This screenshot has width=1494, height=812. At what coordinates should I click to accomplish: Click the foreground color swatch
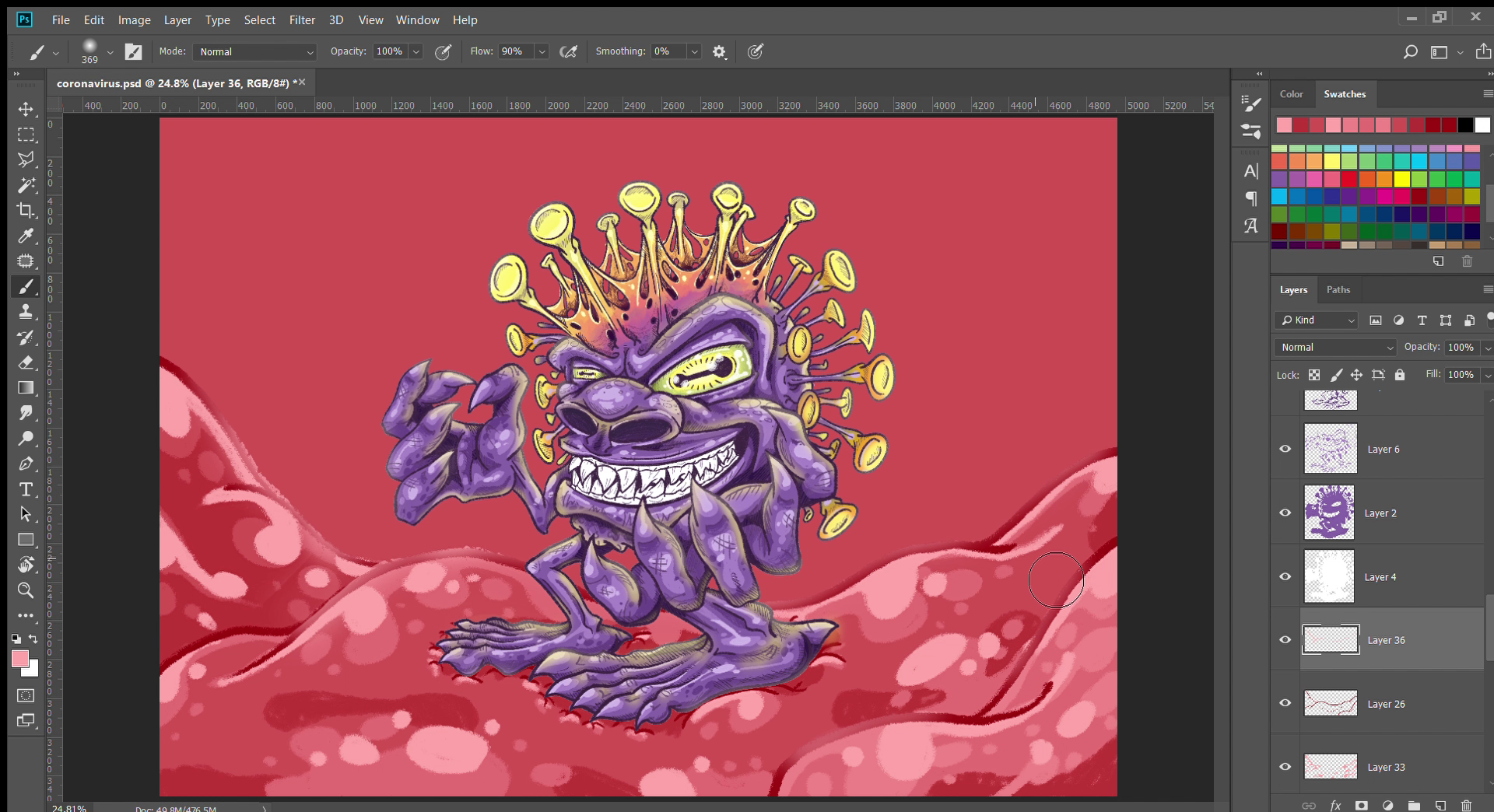(20, 660)
